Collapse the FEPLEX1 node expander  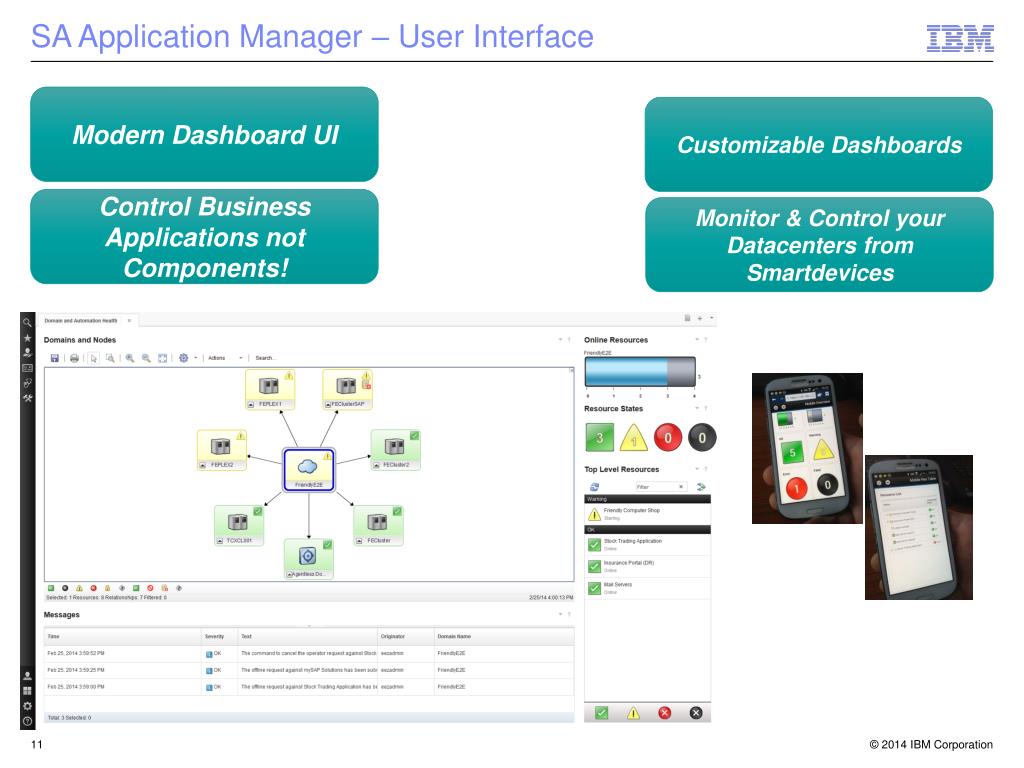(x=252, y=404)
